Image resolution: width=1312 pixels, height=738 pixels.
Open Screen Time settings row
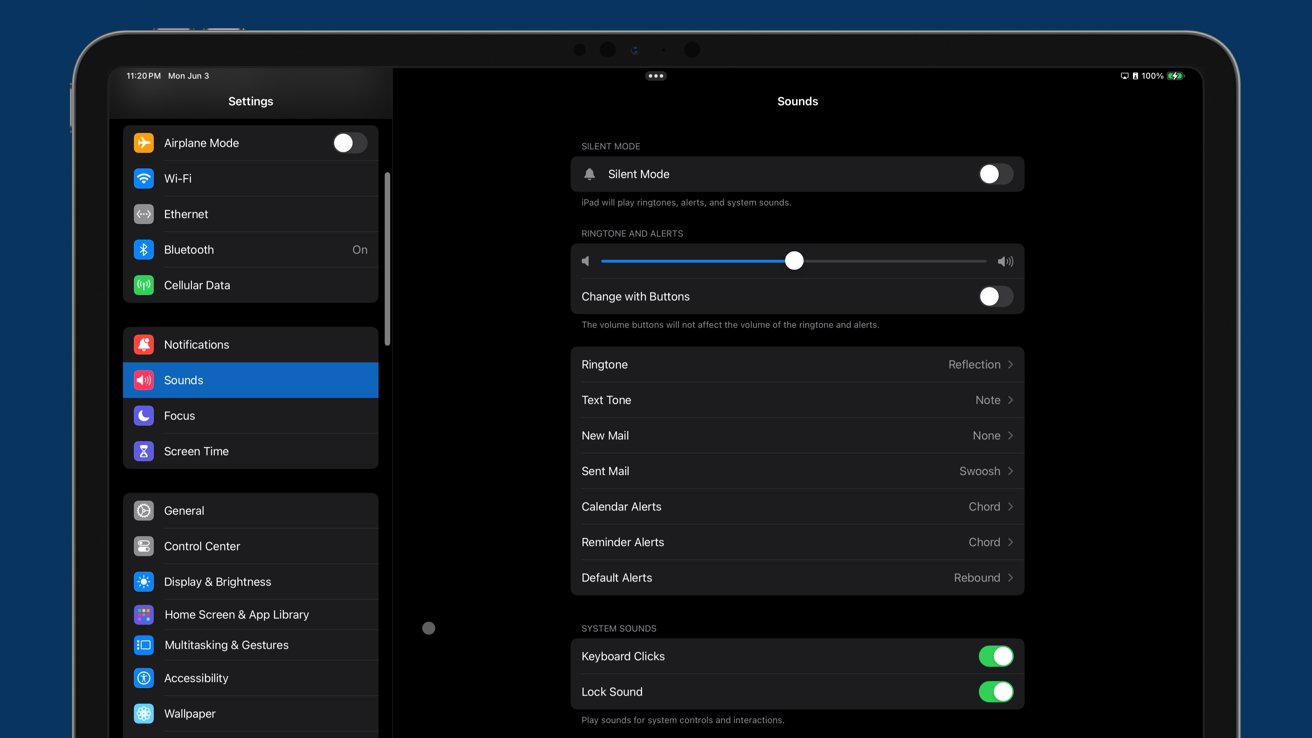coord(251,451)
